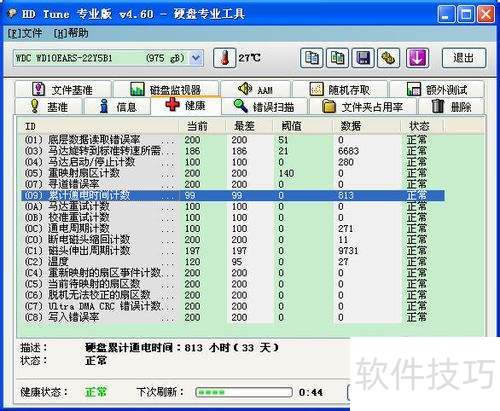
Task: Switch to the 基准 tab
Action: 49,107
